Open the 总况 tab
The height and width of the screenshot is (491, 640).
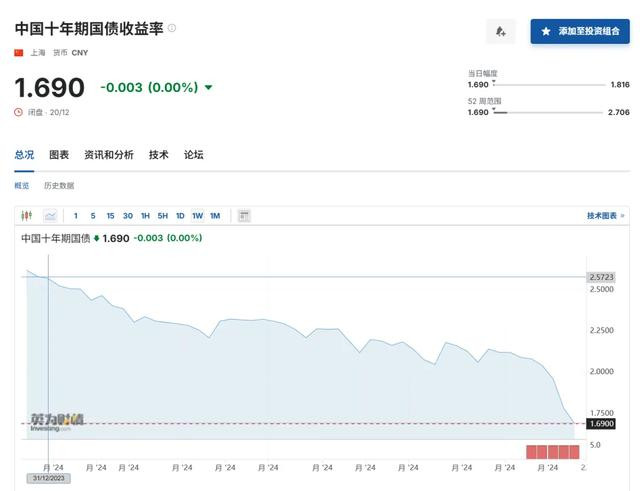click(x=24, y=155)
